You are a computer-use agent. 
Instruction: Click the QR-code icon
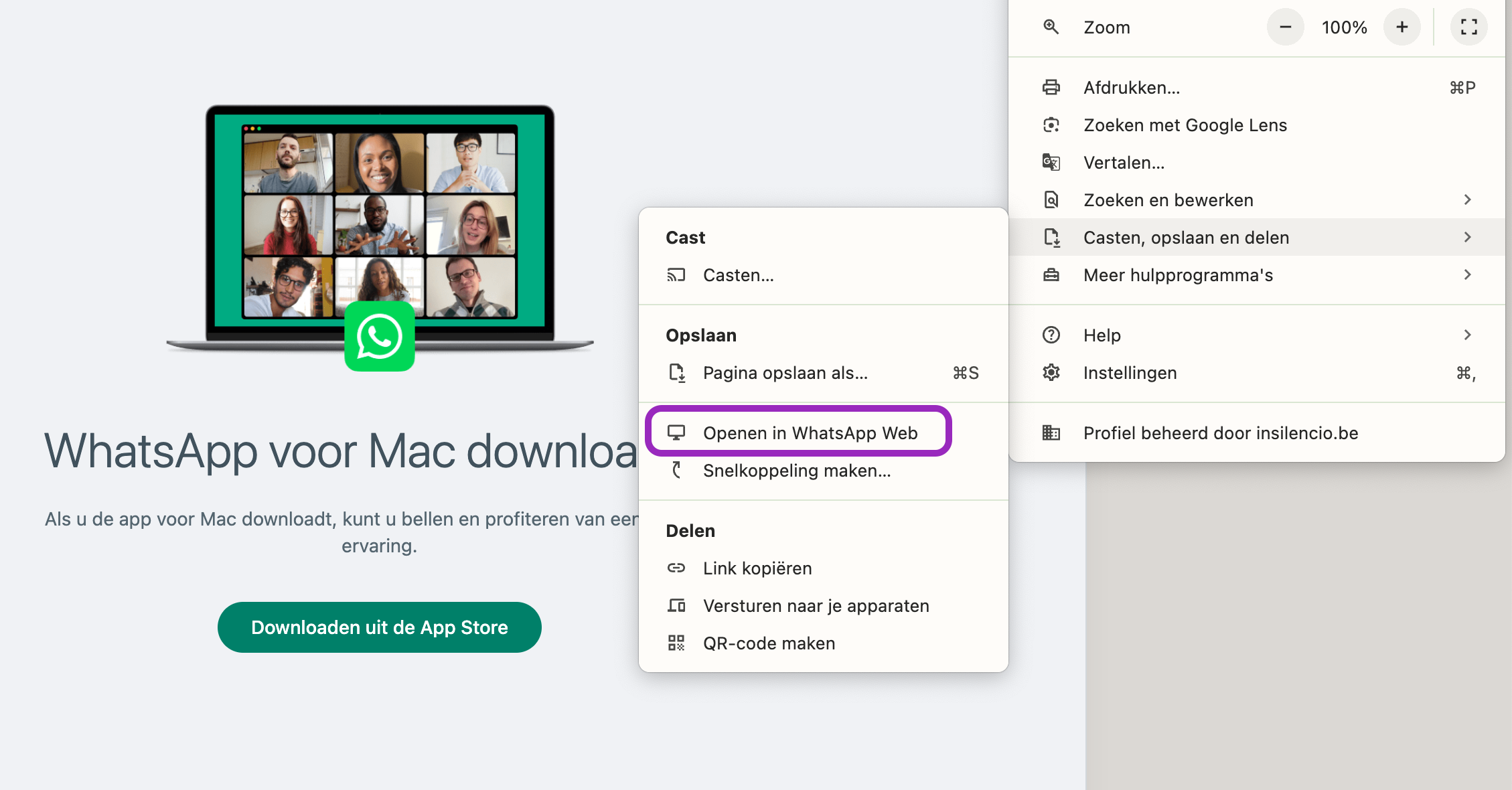point(676,643)
